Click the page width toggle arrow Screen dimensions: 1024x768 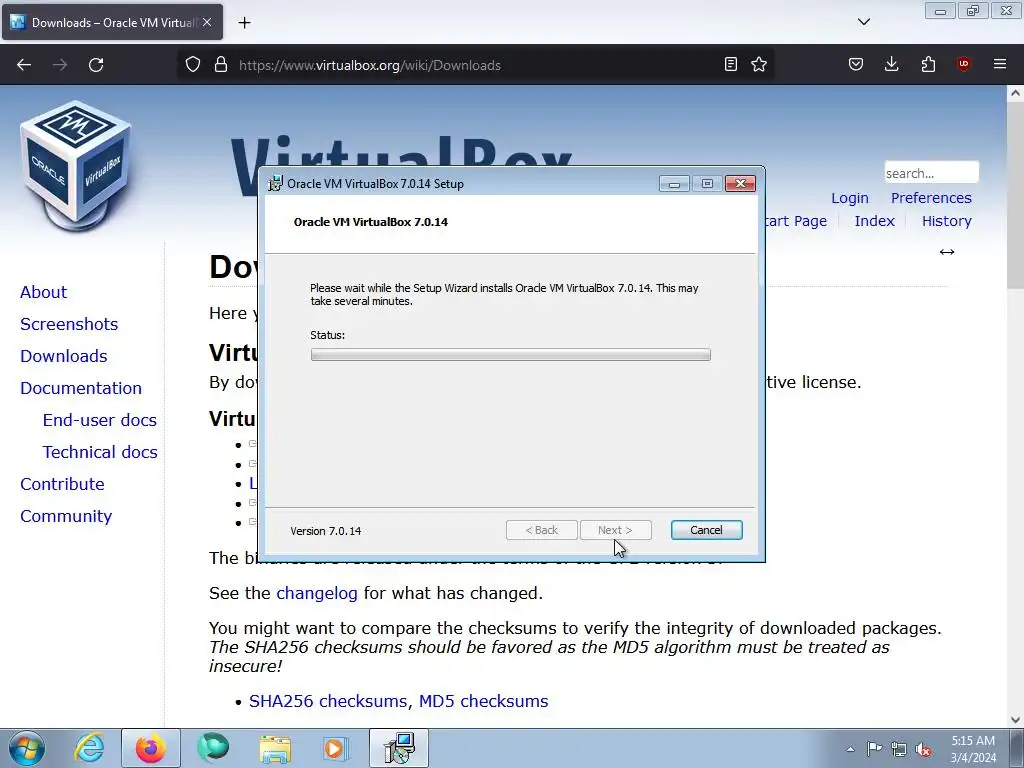(947, 252)
